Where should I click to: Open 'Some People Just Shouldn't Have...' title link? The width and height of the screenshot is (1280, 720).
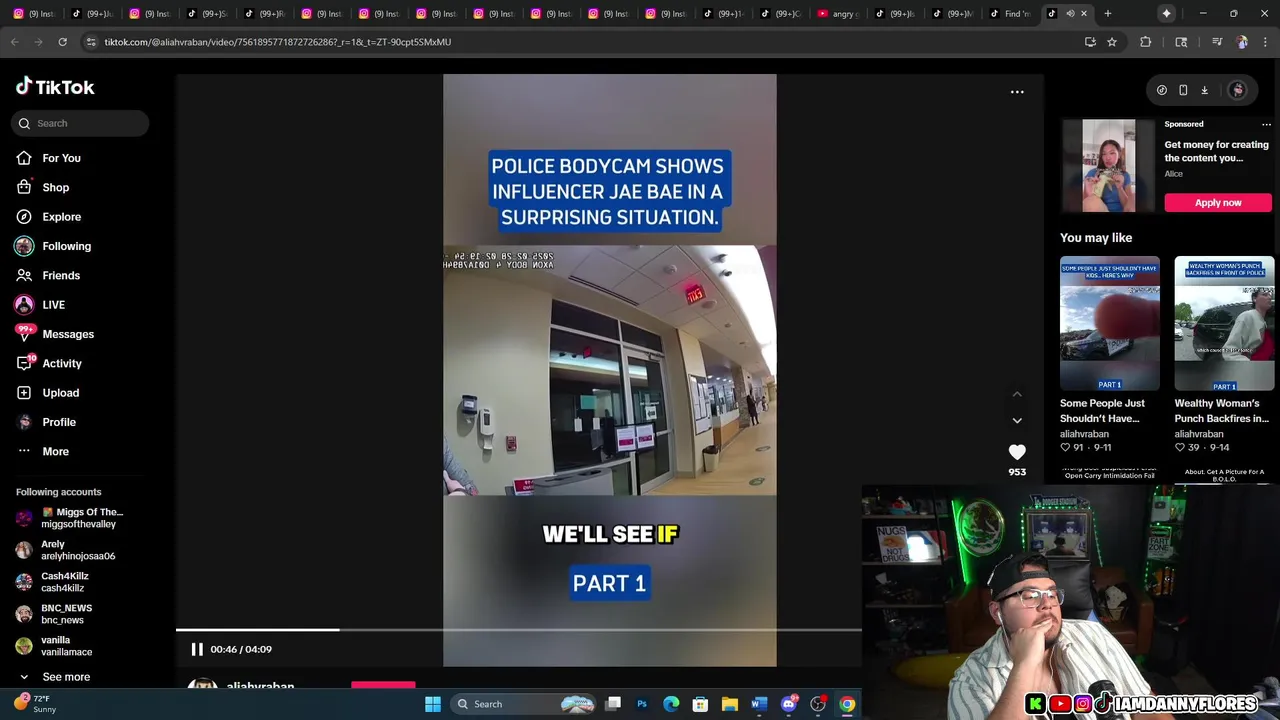tap(1102, 411)
